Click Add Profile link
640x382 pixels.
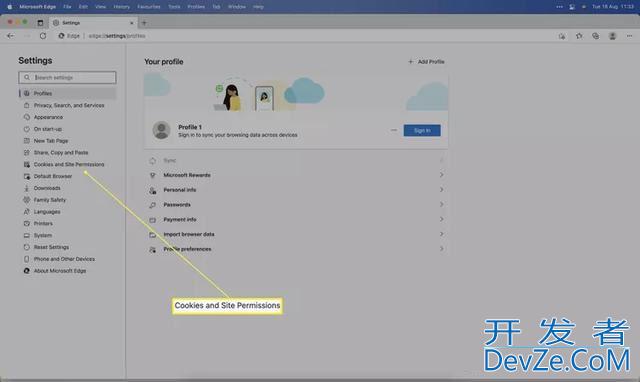[426, 62]
